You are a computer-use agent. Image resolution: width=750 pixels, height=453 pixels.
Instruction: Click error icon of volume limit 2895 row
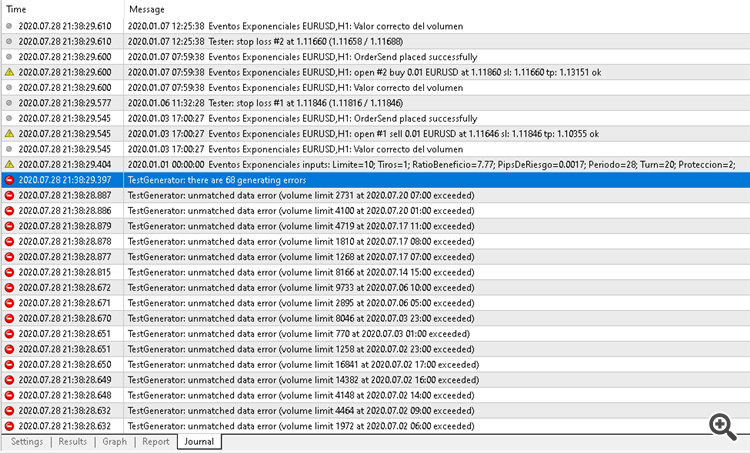[x=9, y=303]
